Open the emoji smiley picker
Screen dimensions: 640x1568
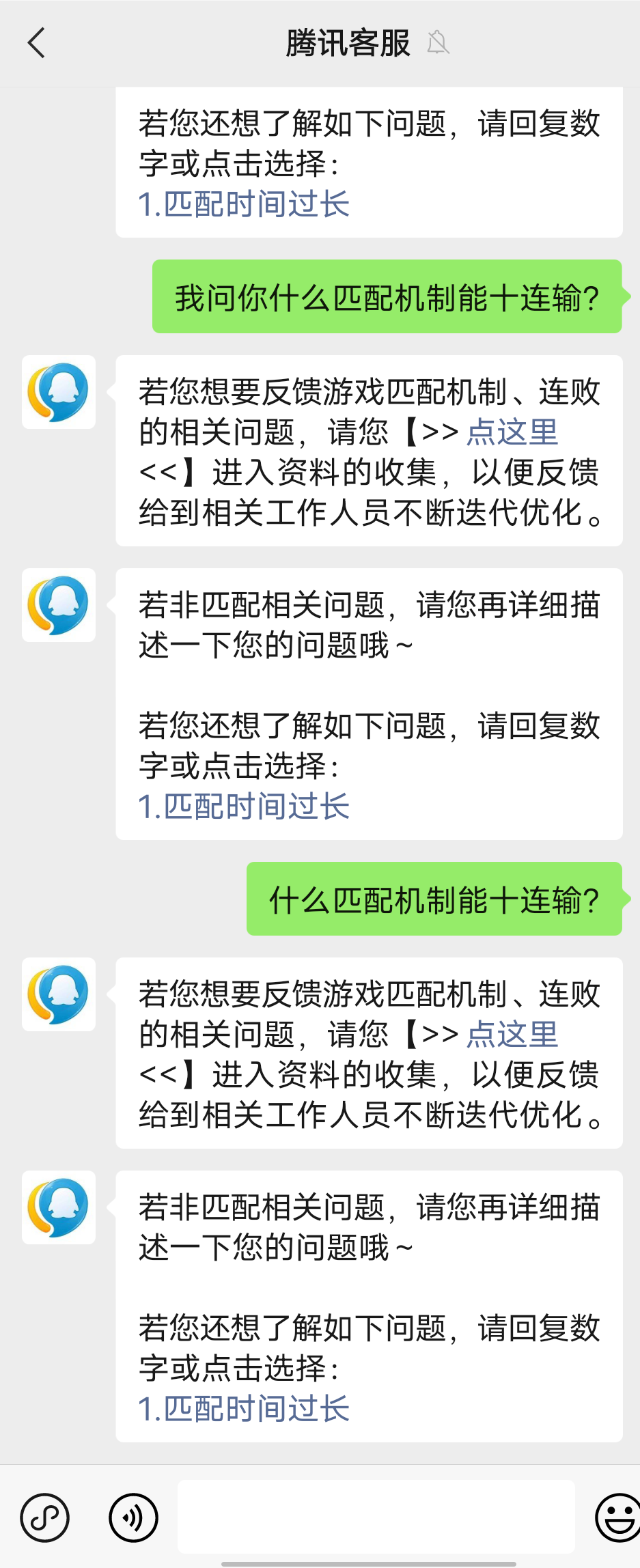pyautogui.click(x=618, y=1518)
